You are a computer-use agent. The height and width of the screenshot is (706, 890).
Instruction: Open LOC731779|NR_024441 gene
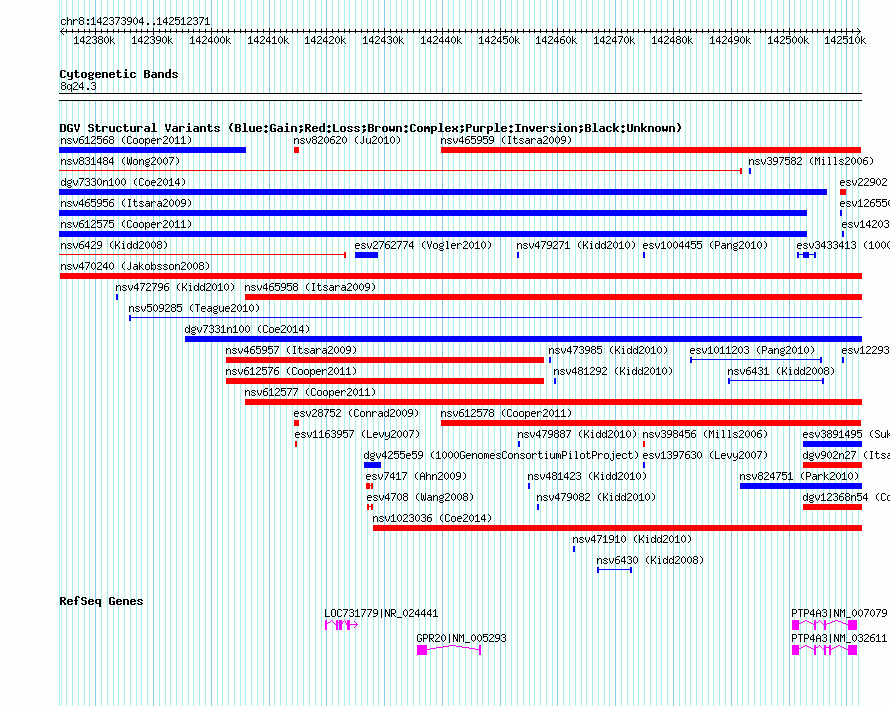pos(381,613)
